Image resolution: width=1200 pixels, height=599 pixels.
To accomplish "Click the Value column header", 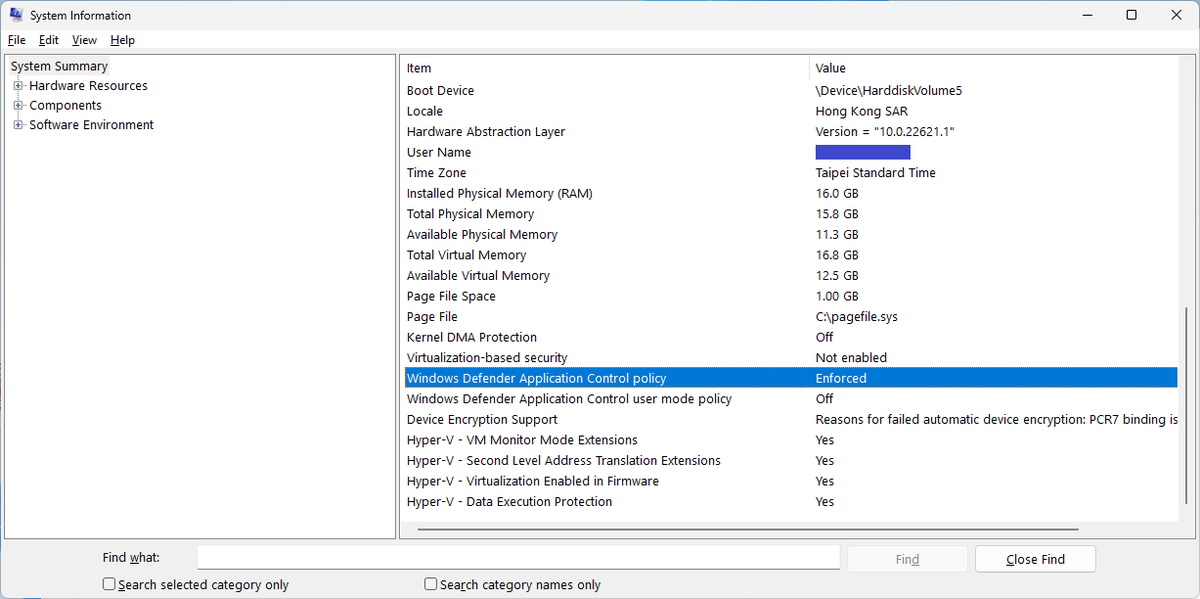I will point(993,68).
